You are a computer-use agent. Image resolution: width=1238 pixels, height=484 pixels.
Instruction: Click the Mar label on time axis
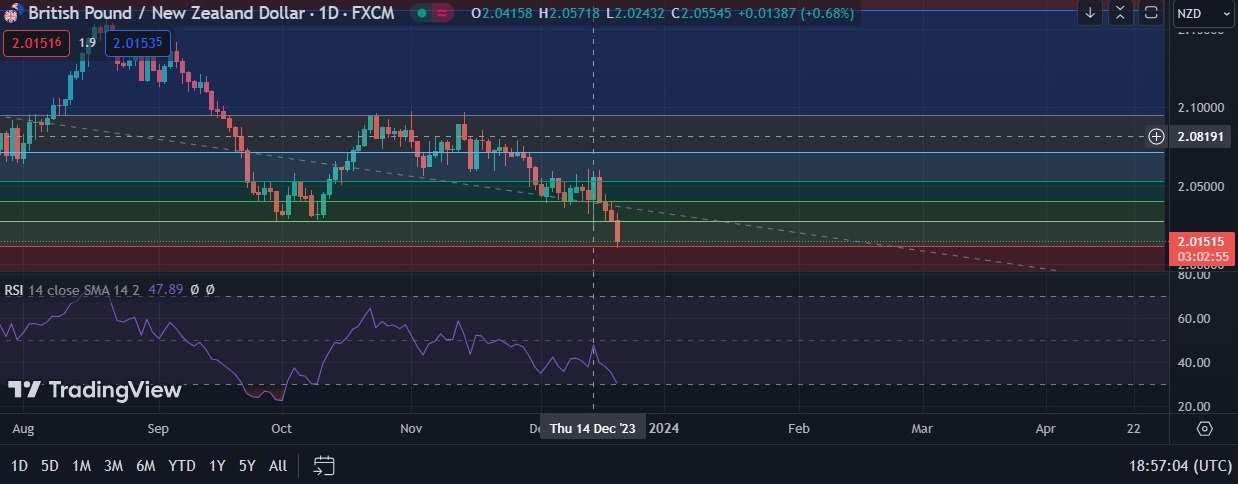(x=922, y=428)
